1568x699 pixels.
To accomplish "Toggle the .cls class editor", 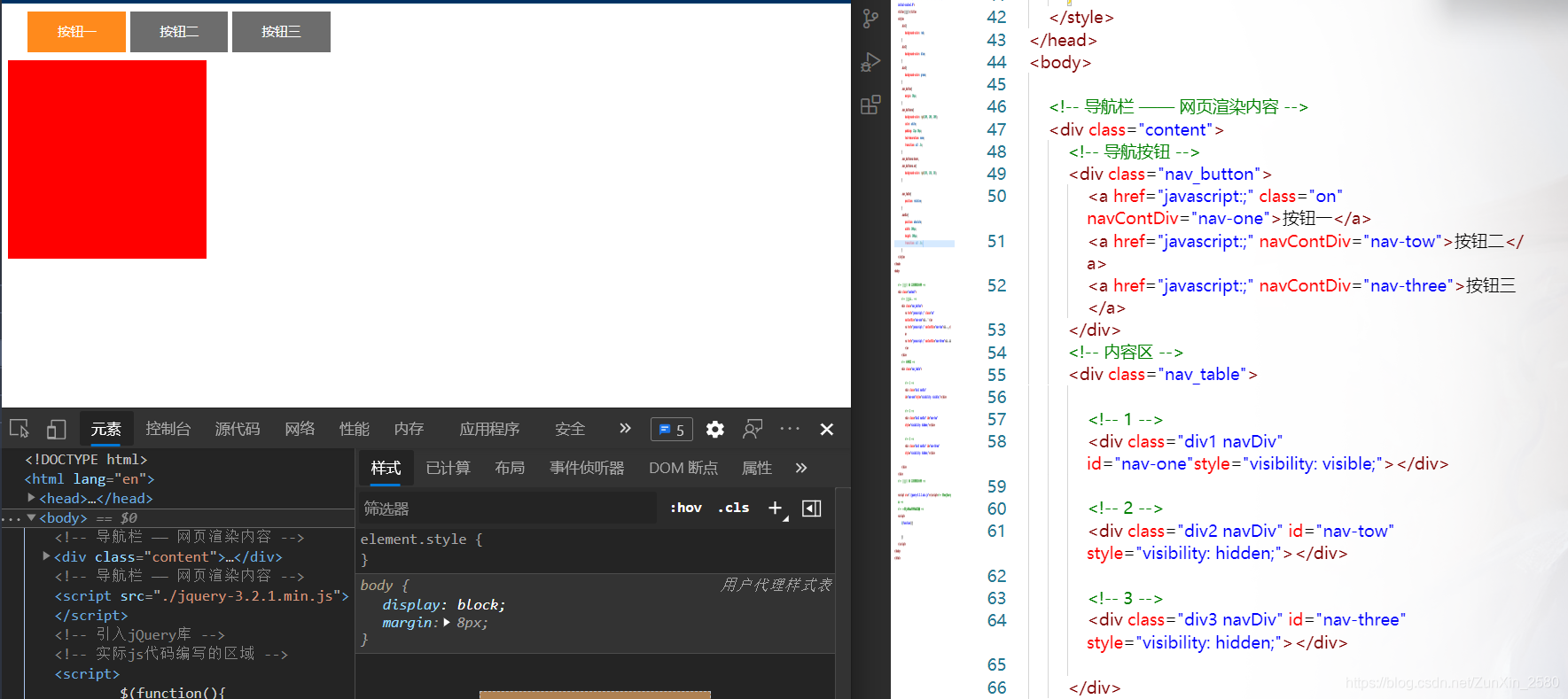I will click(734, 508).
